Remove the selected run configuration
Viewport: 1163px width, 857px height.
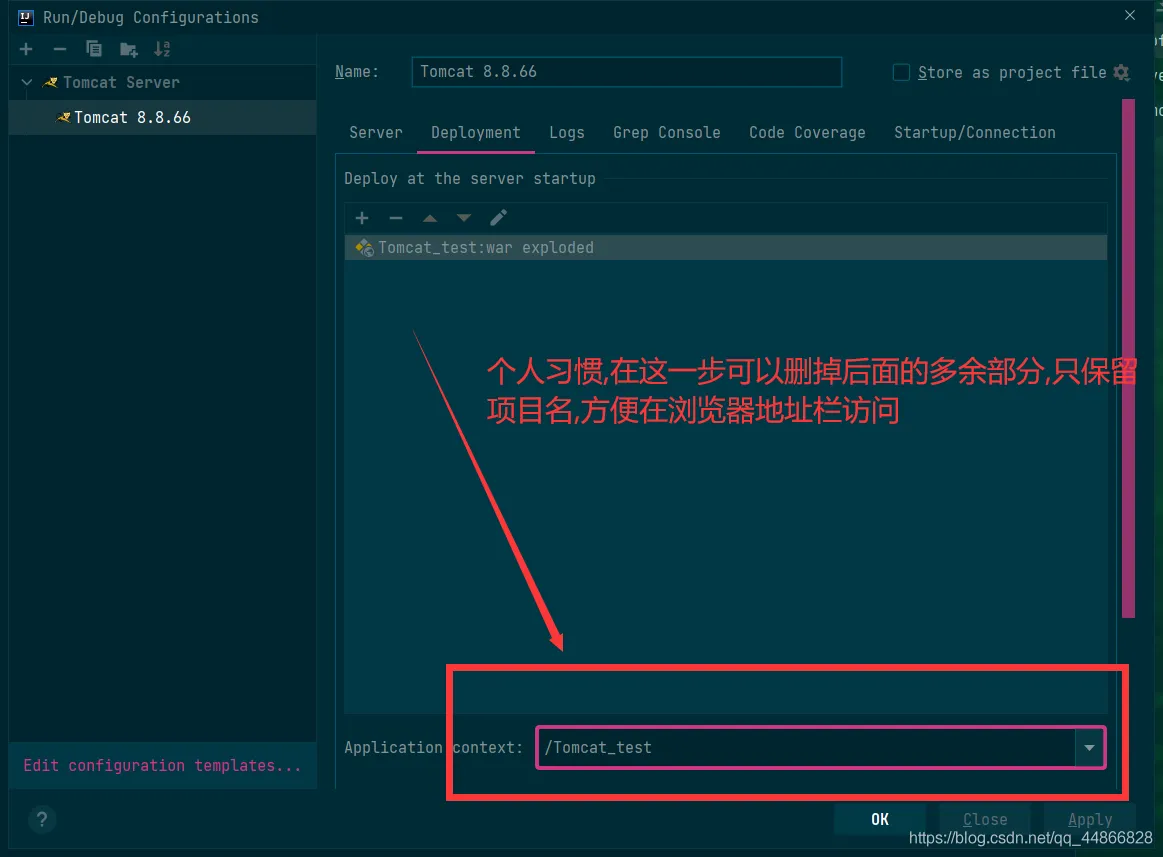[60, 49]
